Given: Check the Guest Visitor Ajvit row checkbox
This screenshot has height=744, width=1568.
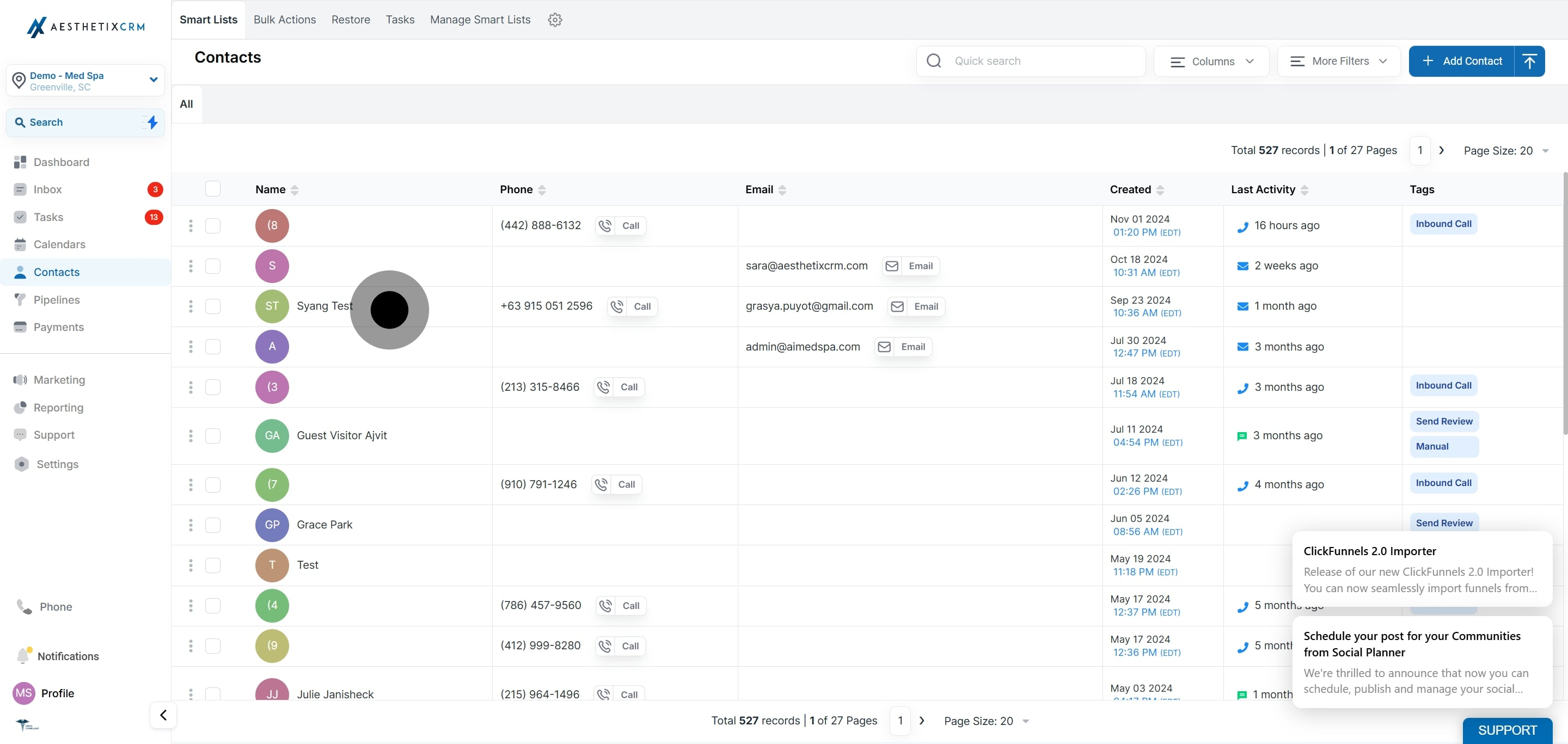Looking at the screenshot, I should point(212,435).
